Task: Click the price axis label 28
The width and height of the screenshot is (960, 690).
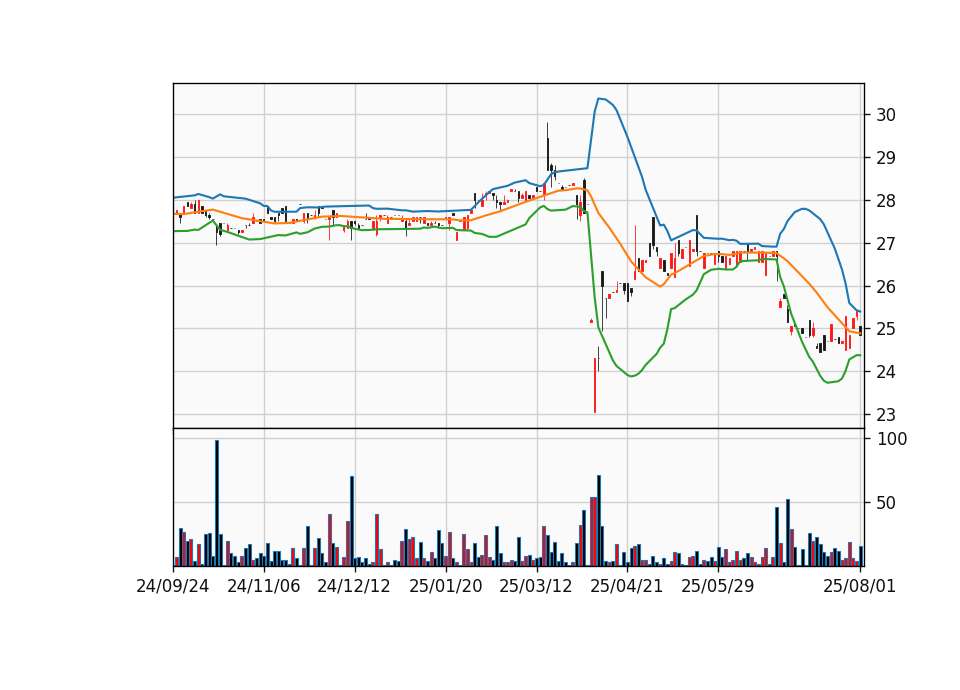Action: pos(886,201)
